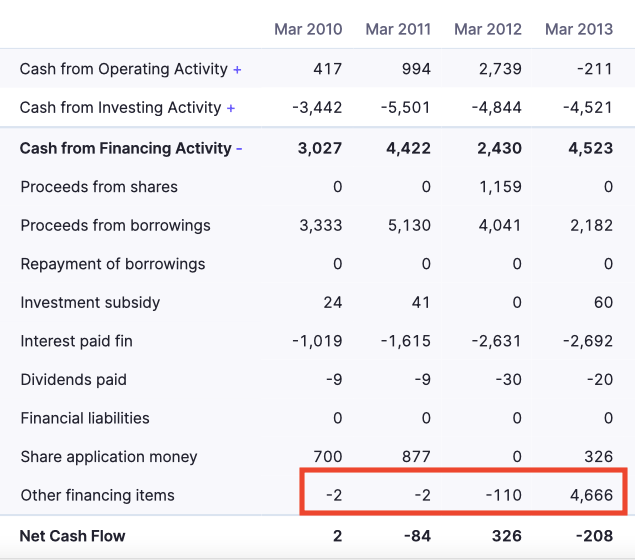Click the Other financing items label

tap(97, 495)
